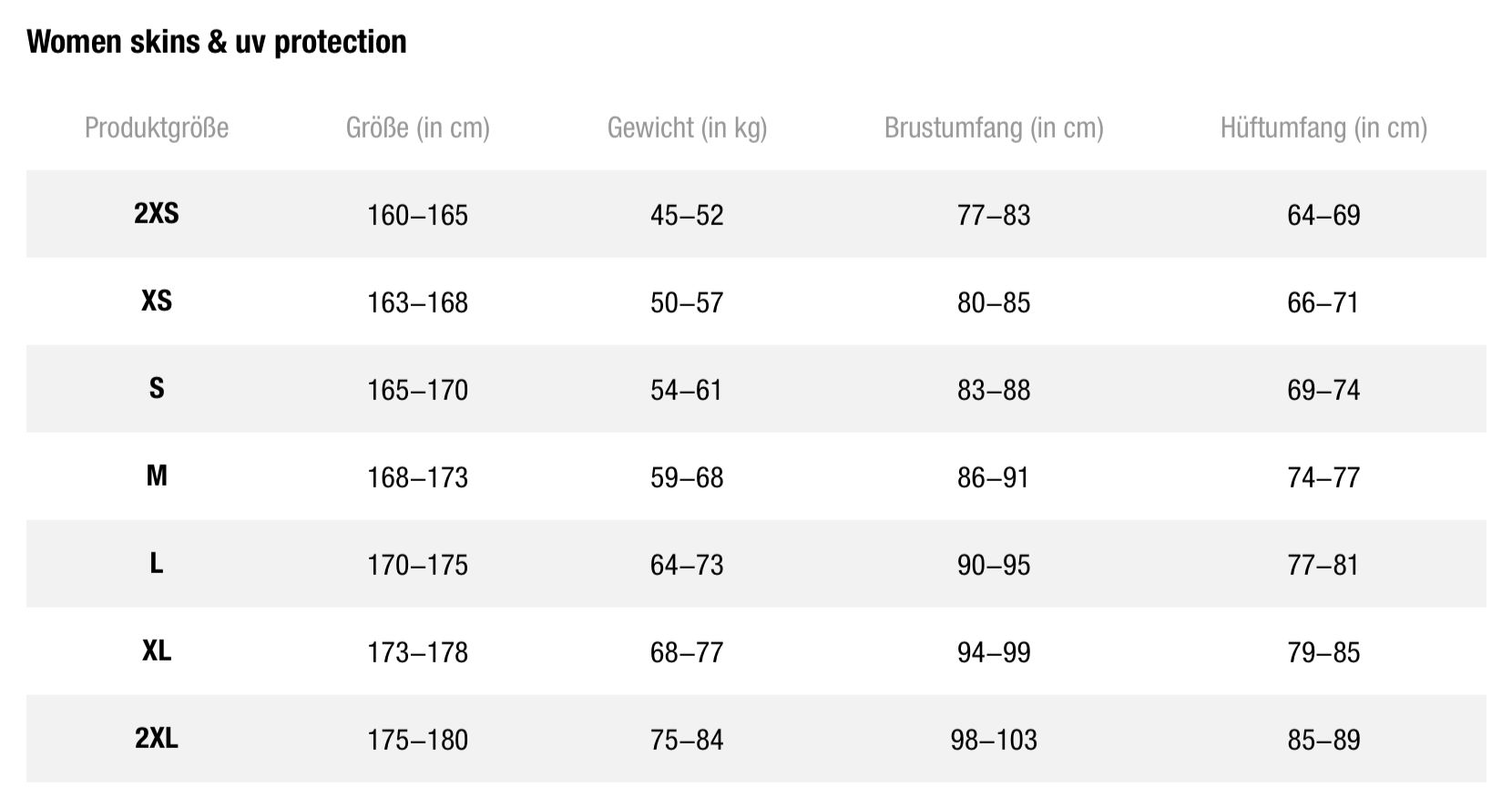Click the 'Women skins & uv protection' heading
This screenshot has width=1512, height=809.
click(x=217, y=42)
